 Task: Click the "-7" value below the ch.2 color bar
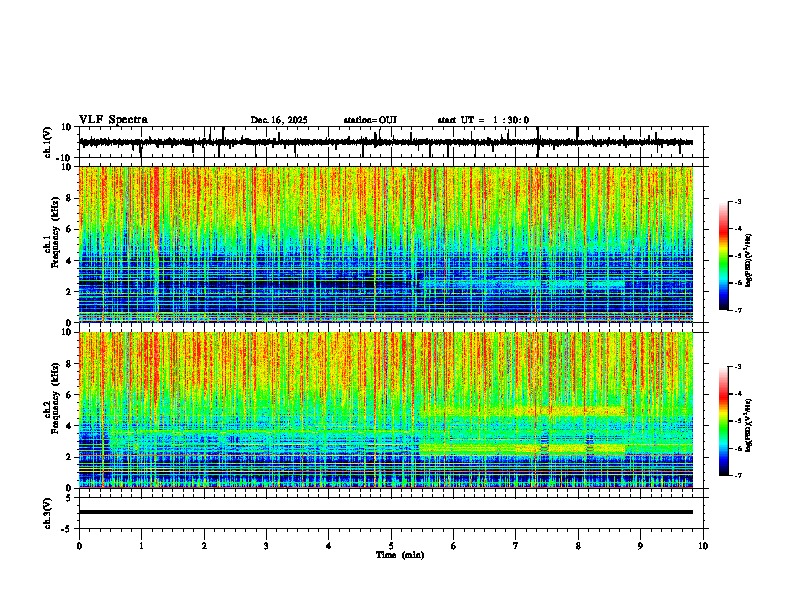(737, 475)
